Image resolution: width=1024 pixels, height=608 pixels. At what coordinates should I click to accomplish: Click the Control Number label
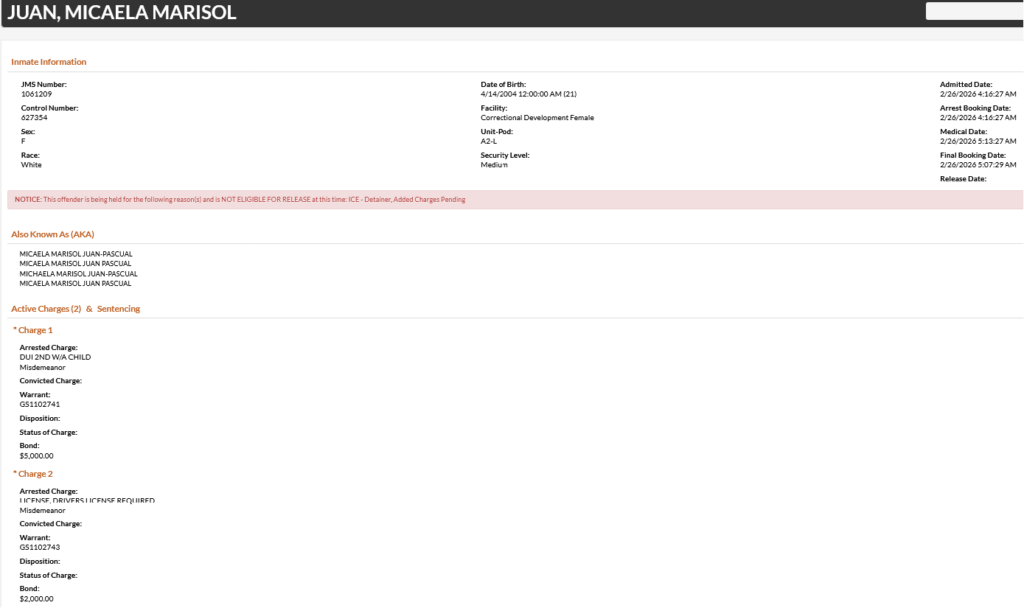click(49, 108)
